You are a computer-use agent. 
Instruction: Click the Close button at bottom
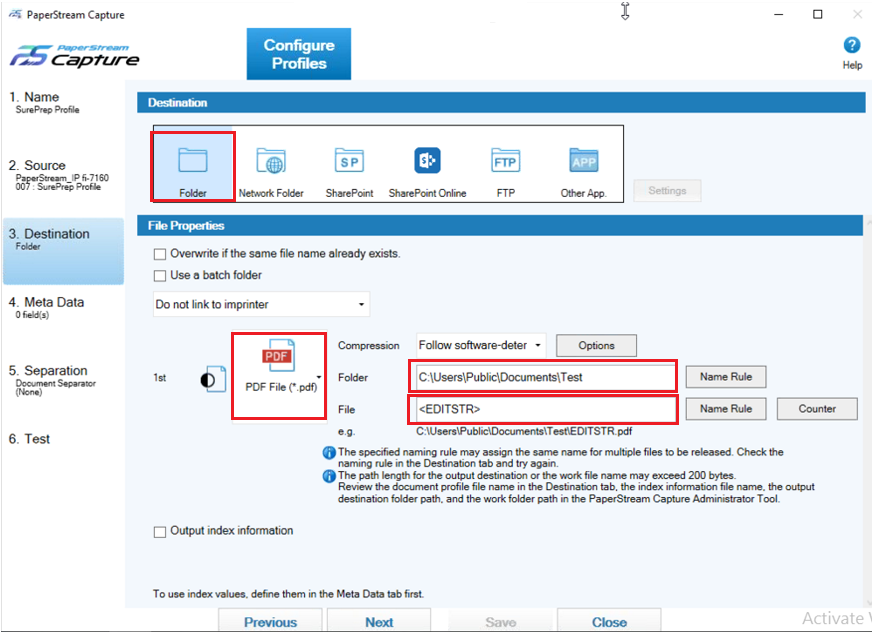[609, 622]
